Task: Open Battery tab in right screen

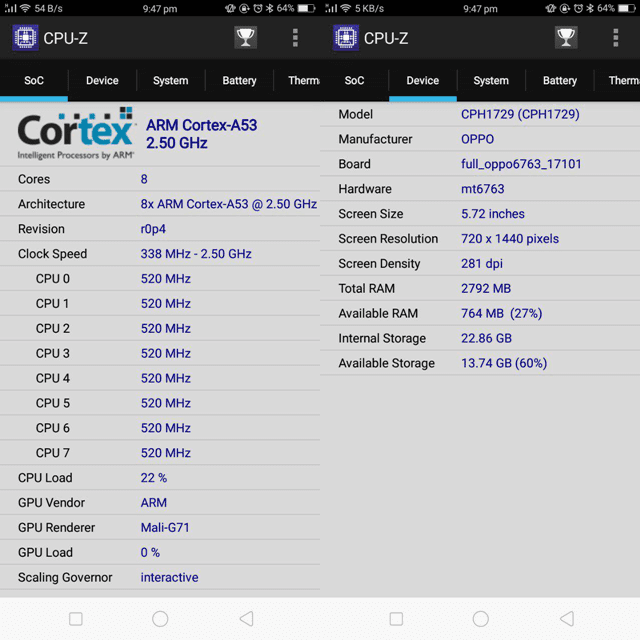Action: [560, 80]
